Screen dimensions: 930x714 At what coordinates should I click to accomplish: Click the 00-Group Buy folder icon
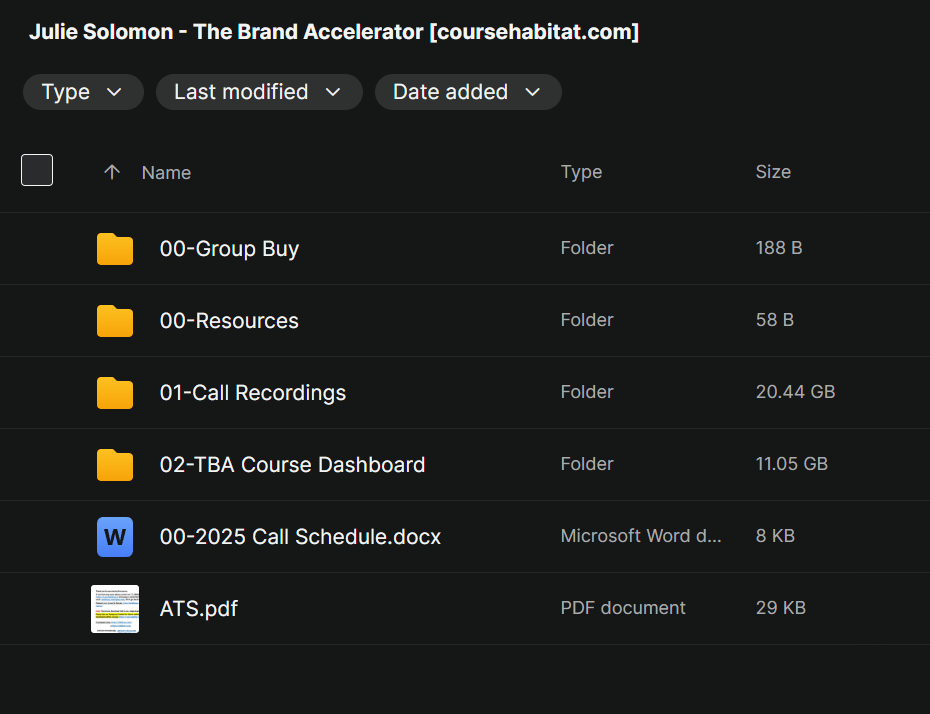point(115,249)
